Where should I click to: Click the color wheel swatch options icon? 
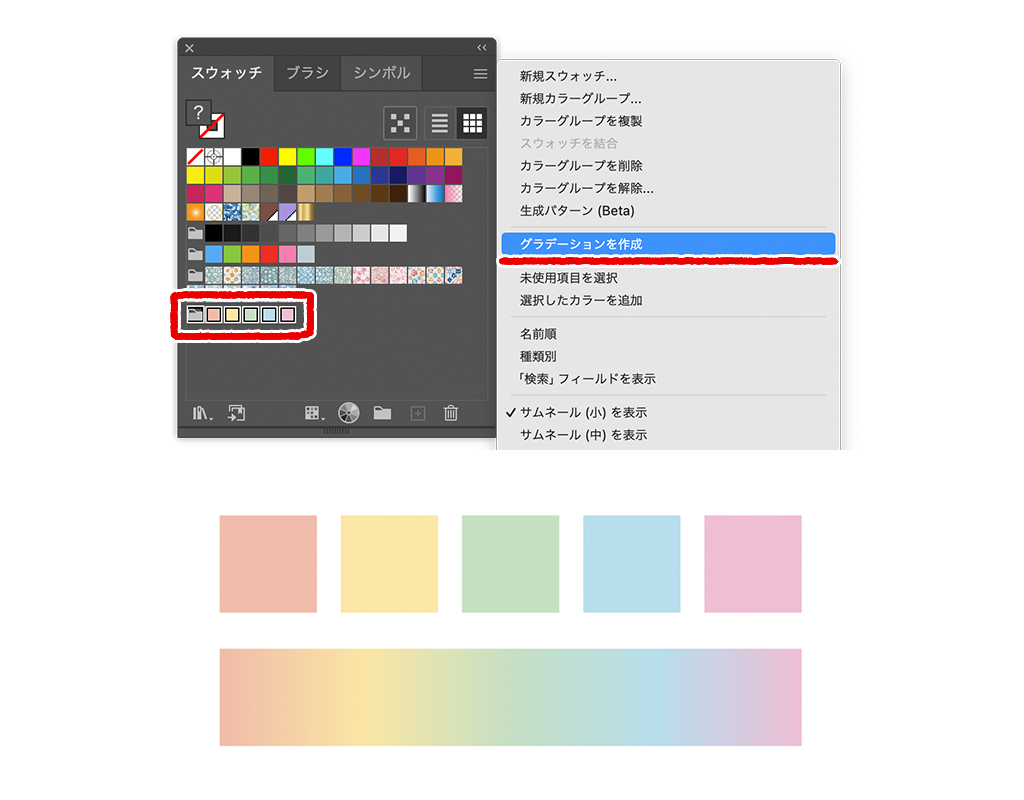(x=349, y=413)
